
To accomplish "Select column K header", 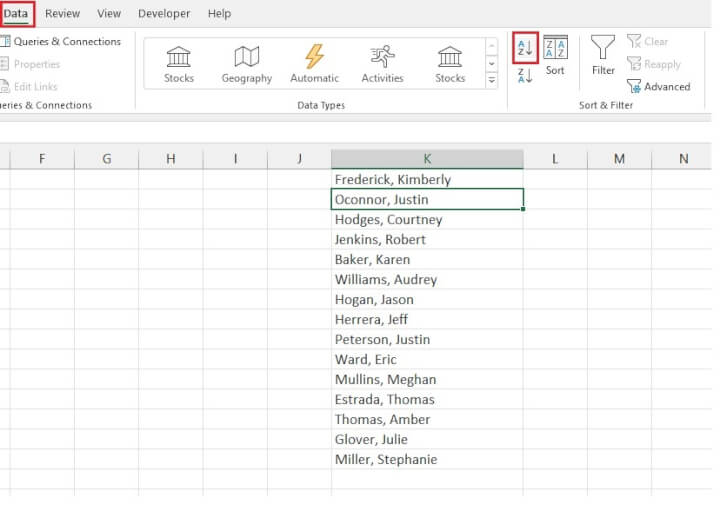I will [x=427, y=159].
